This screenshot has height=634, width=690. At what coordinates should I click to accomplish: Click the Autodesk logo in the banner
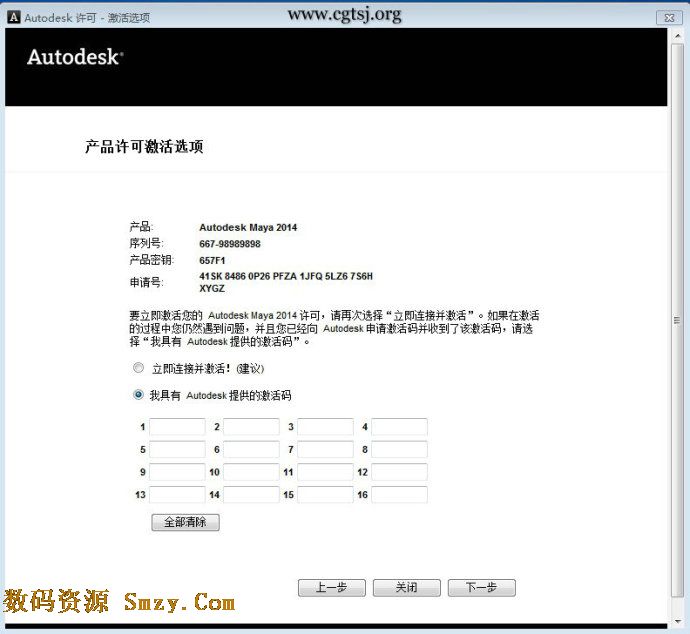click(x=75, y=57)
